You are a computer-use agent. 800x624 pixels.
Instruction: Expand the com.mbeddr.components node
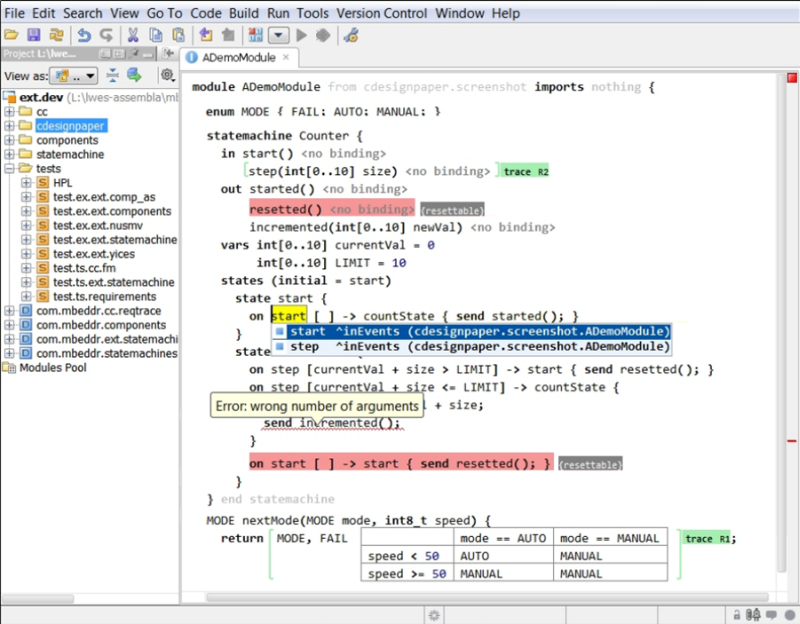coord(10,325)
